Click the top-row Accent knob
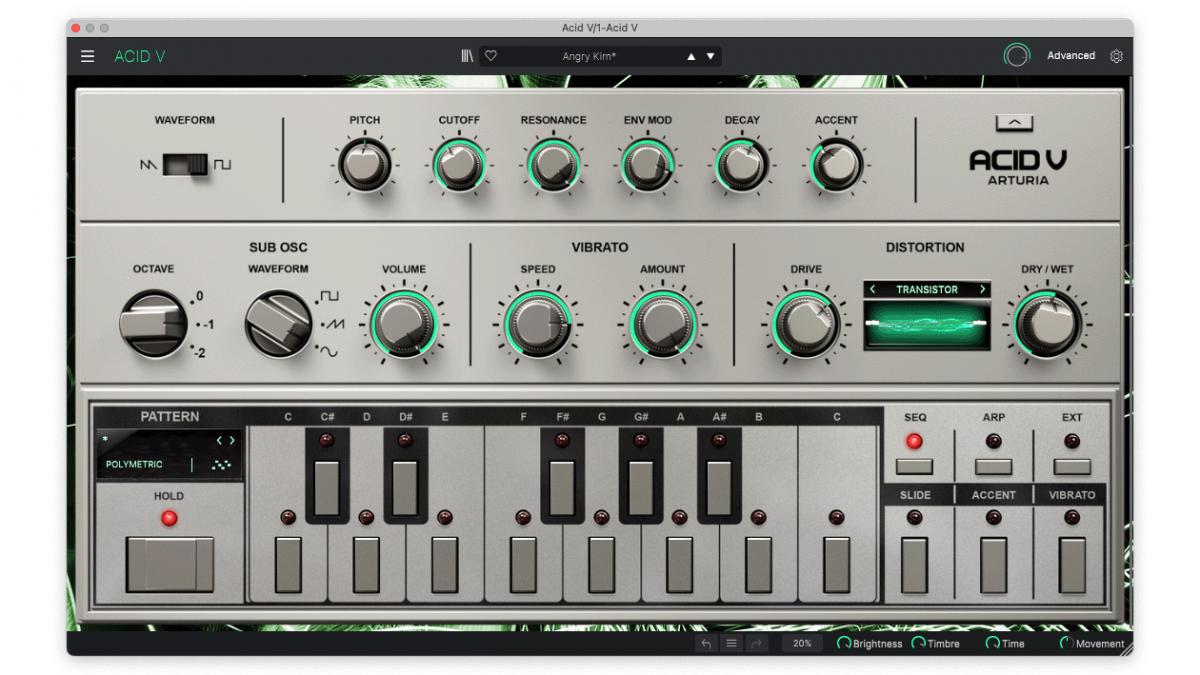The height and width of the screenshot is (675, 1200). point(836,165)
